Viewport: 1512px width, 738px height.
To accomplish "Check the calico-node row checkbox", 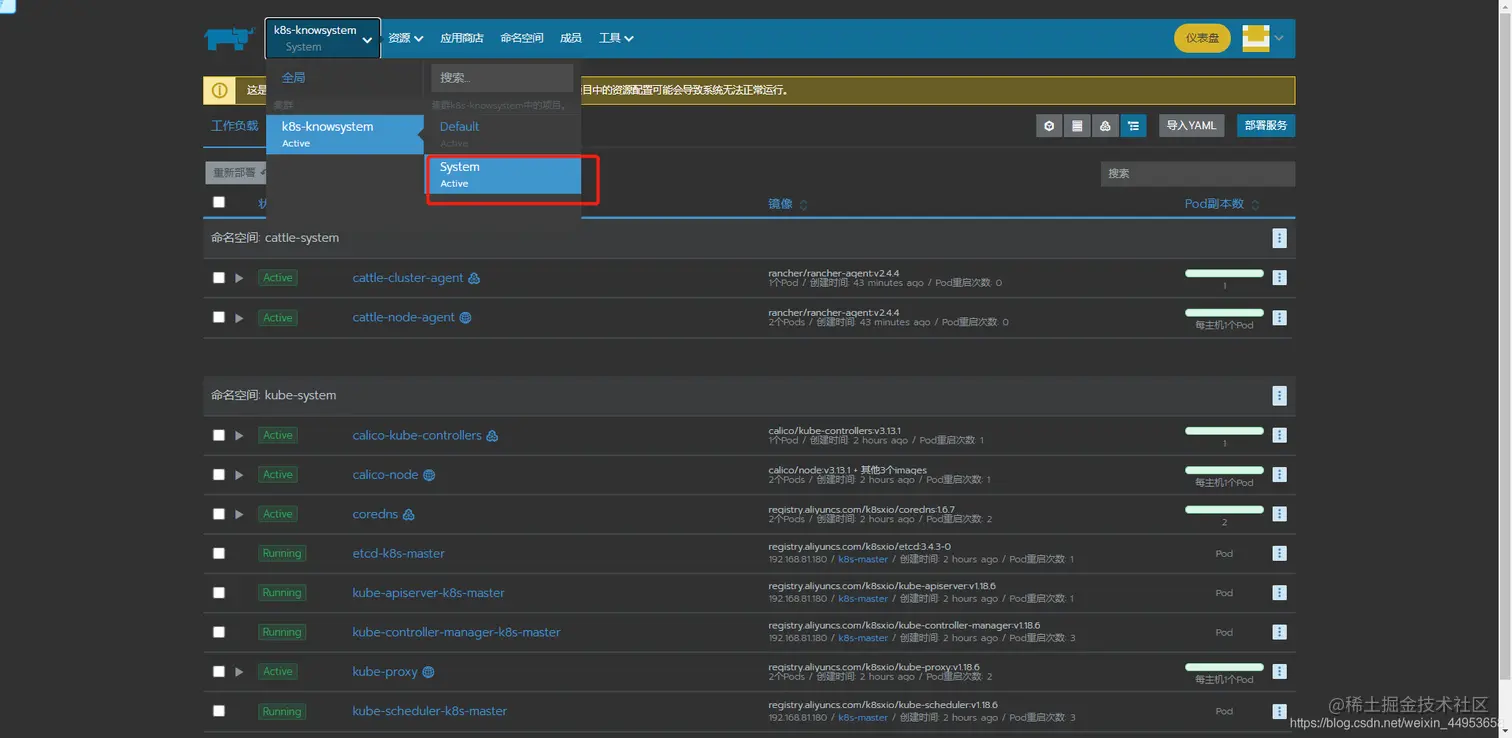I will [x=219, y=474].
